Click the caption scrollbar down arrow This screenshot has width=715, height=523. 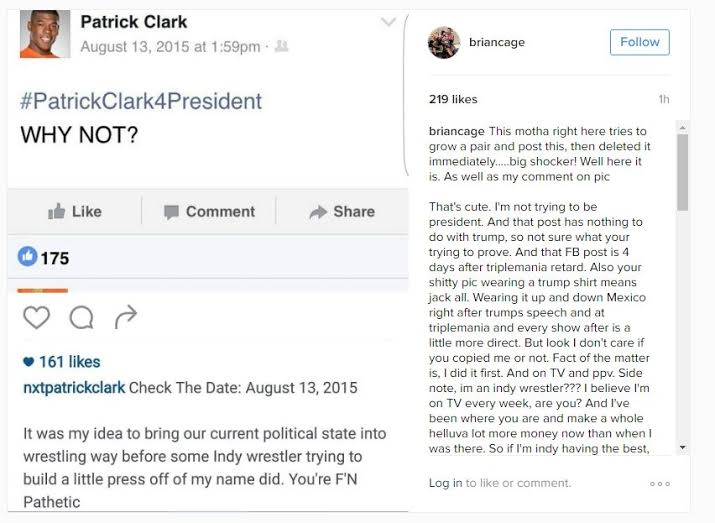(682, 447)
